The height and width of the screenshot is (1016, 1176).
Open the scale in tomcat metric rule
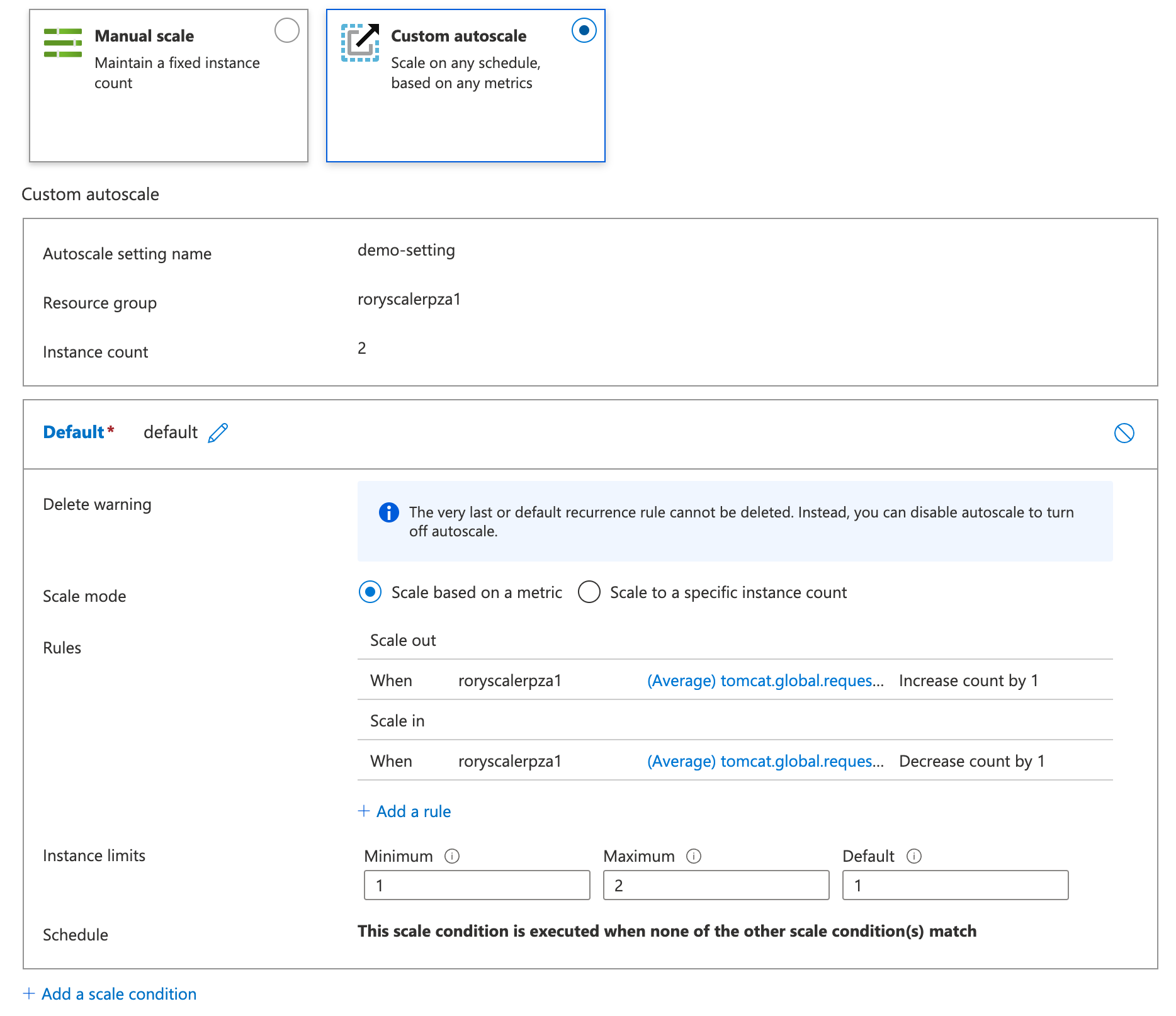[x=765, y=761]
